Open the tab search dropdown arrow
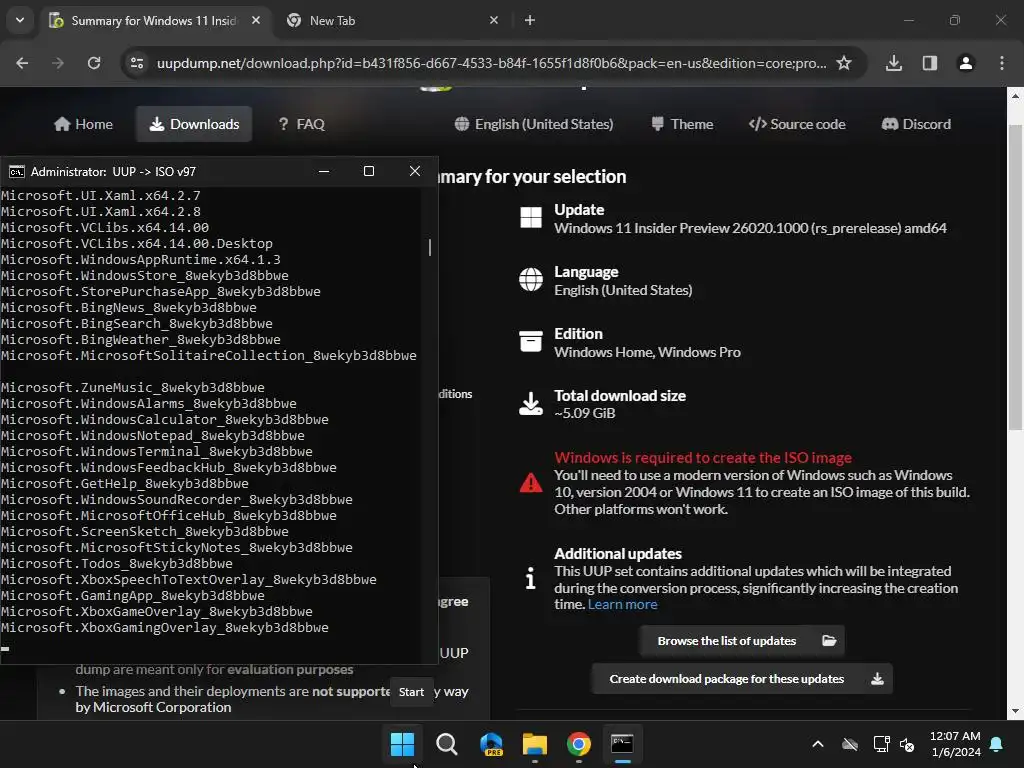This screenshot has height=768, width=1024. coord(20,20)
